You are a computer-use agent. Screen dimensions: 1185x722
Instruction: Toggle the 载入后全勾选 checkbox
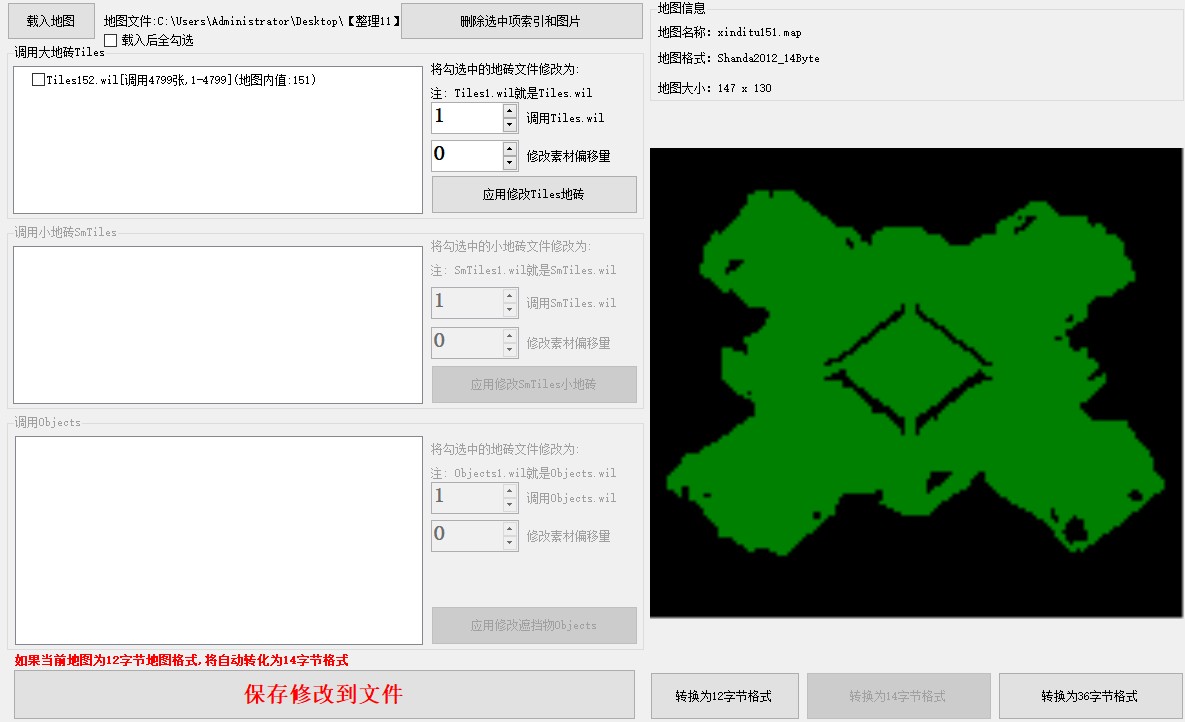click(x=111, y=41)
